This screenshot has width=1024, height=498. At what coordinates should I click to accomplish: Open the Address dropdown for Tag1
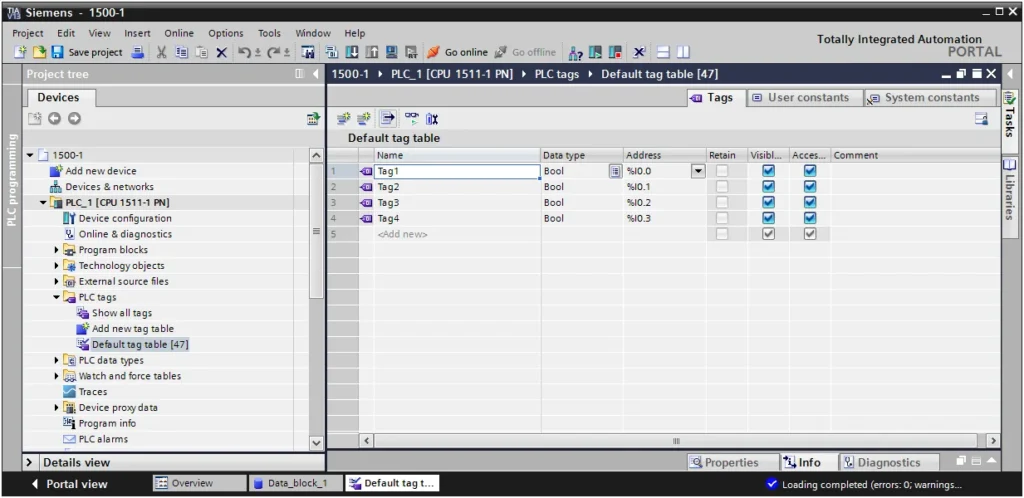click(698, 171)
